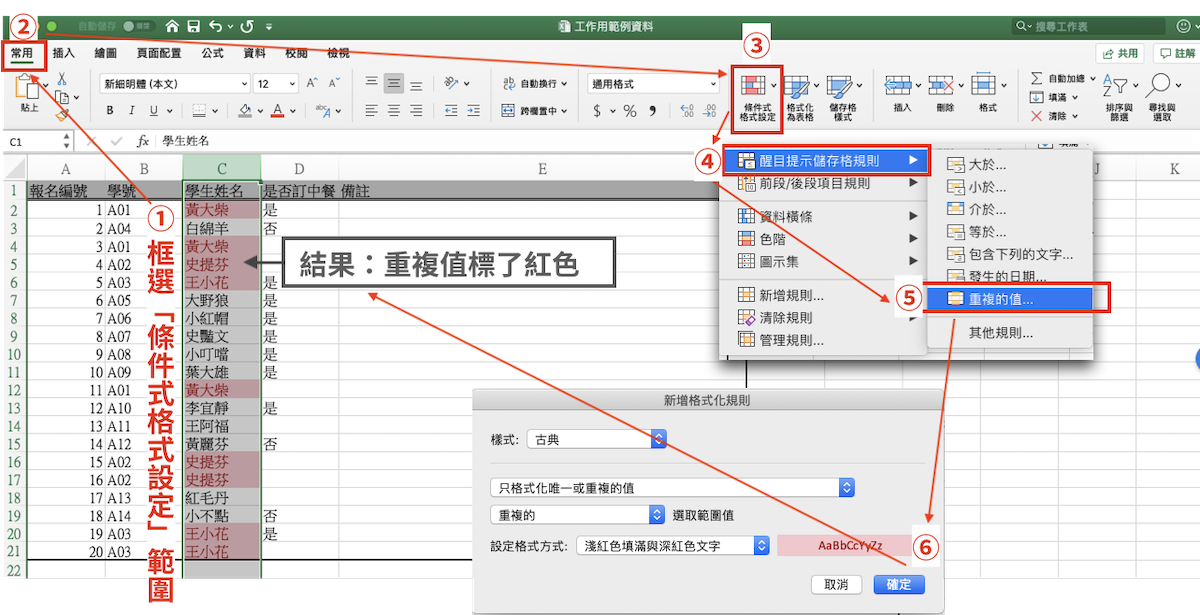Click the Save icon in title bar
The image size is (1200, 615).
click(195, 26)
